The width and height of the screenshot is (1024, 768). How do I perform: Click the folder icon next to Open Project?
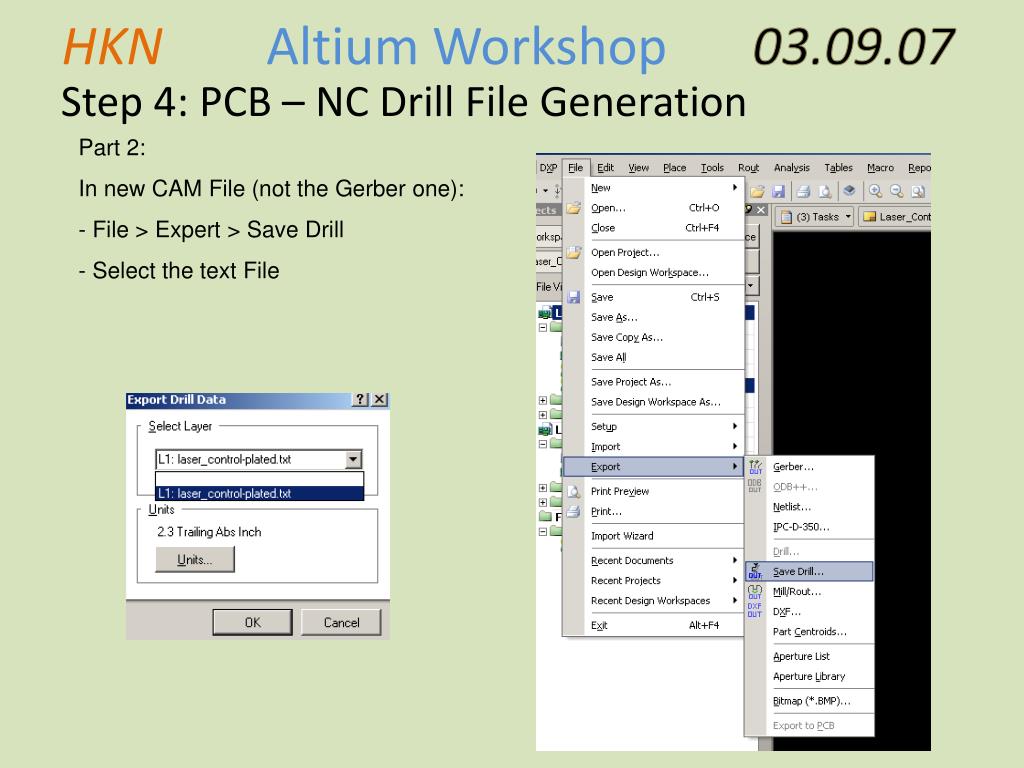pos(573,252)
